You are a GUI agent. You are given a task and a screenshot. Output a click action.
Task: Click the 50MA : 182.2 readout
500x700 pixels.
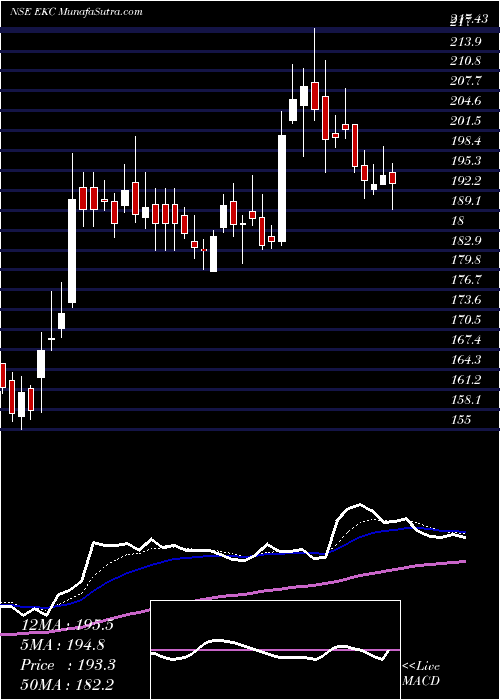click(67, 685)
